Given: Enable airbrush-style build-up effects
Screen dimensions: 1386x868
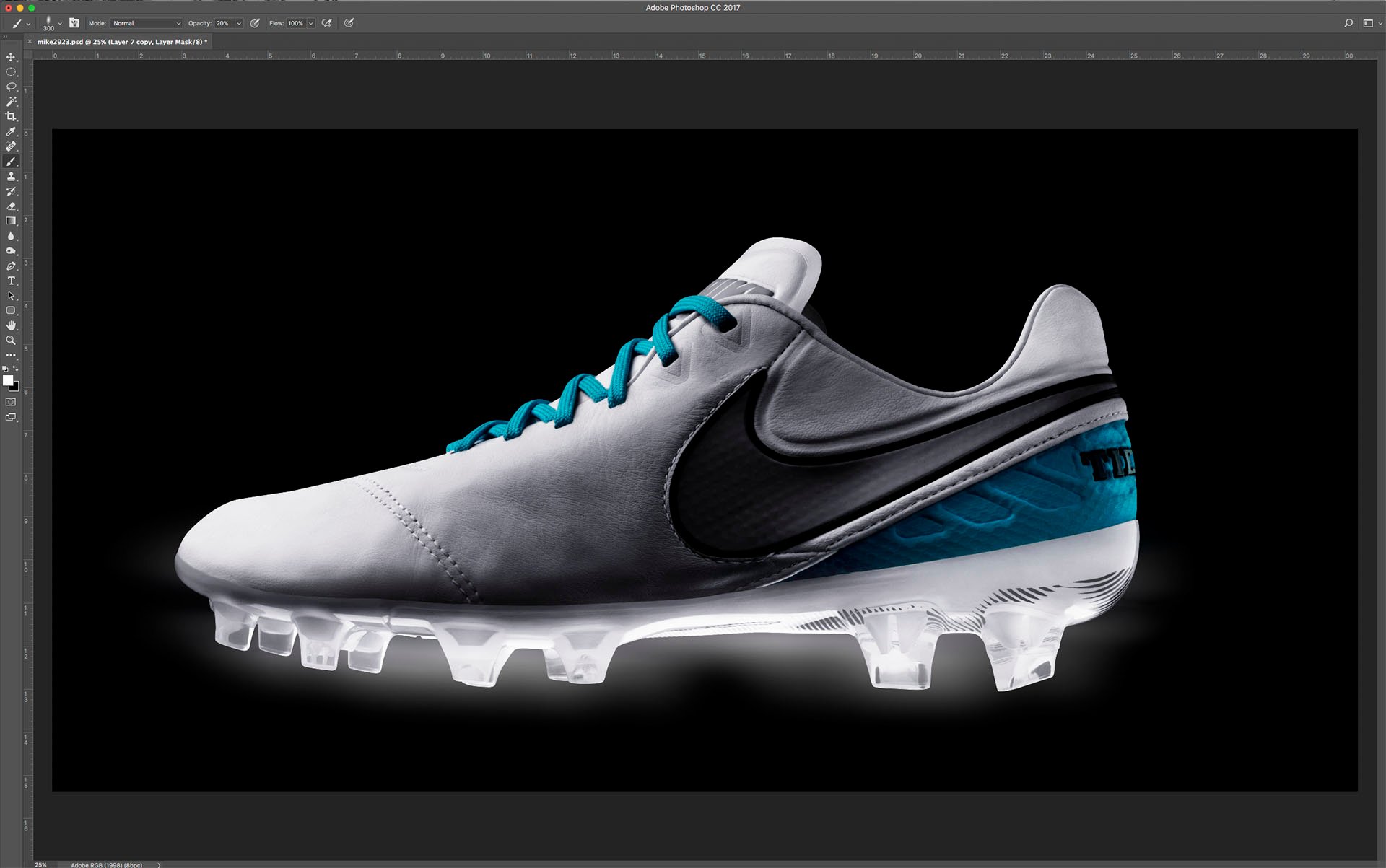Looking at the screenshot, I should point(327,23).
